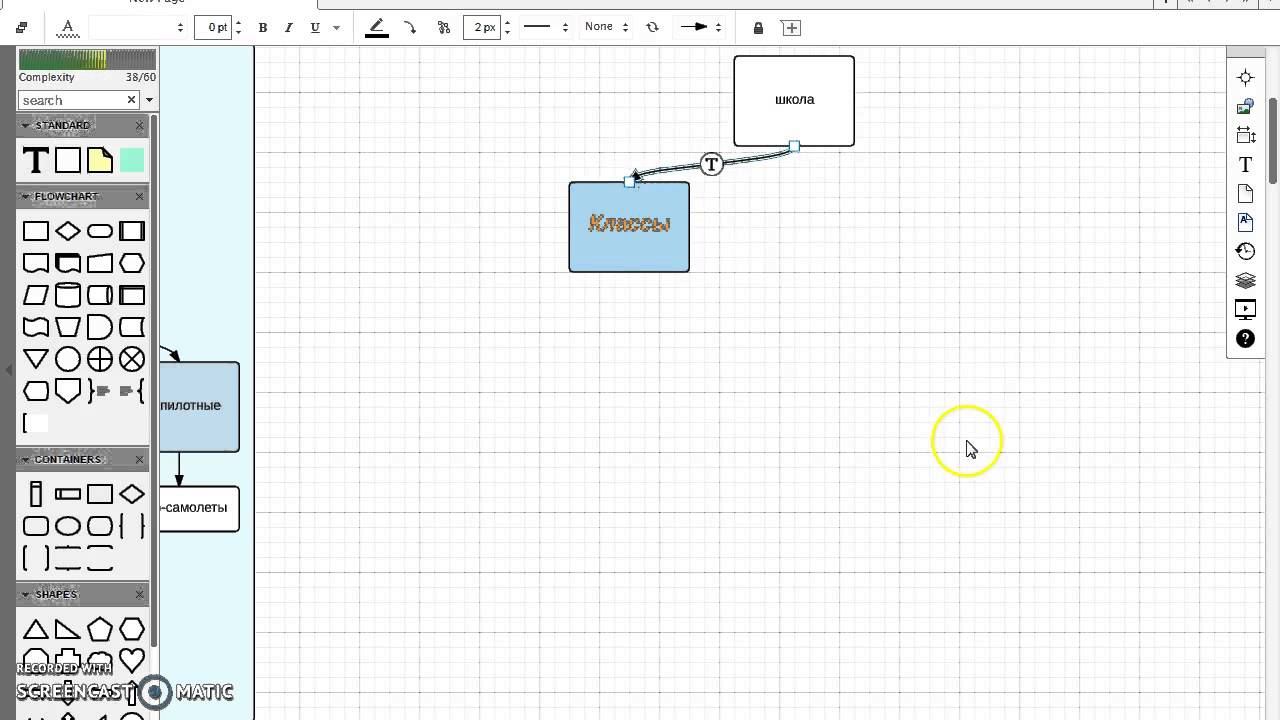Open the start arrow dropdown showing None
This screenshot has width=1280, height=720.
[x=606, y=28]
